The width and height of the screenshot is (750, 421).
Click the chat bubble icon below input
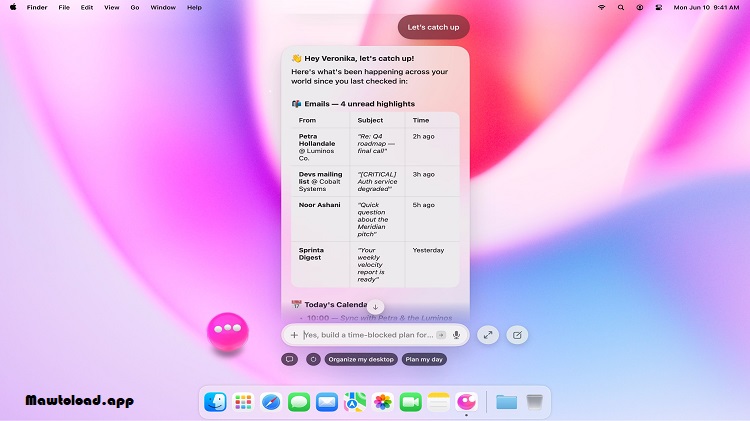pos(289,359)
